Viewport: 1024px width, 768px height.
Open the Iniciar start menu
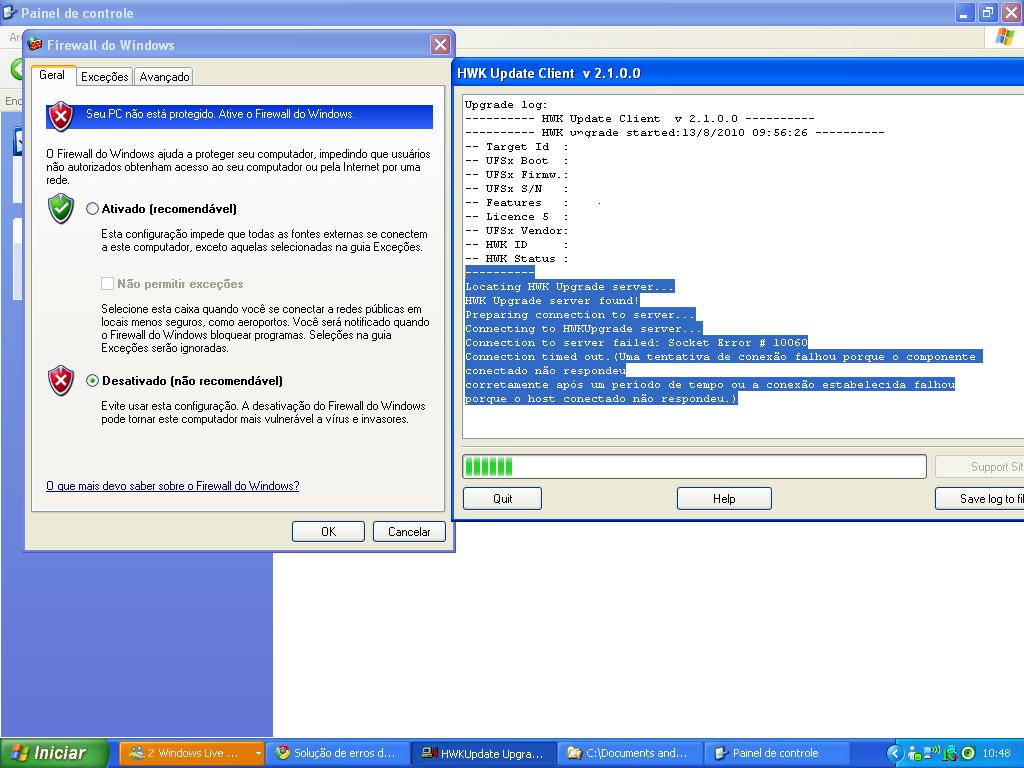tap(54, 753)
